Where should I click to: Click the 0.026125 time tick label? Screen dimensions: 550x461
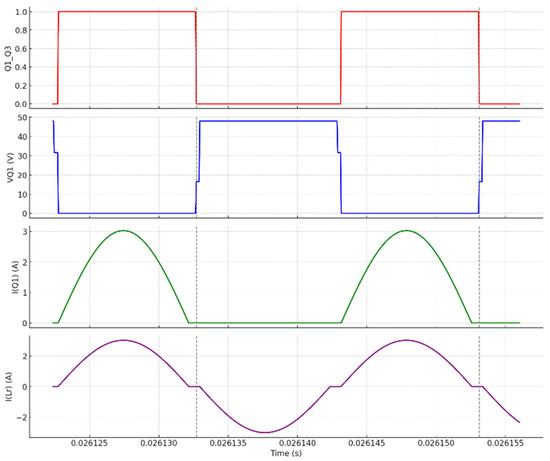(x=89, y=443)
